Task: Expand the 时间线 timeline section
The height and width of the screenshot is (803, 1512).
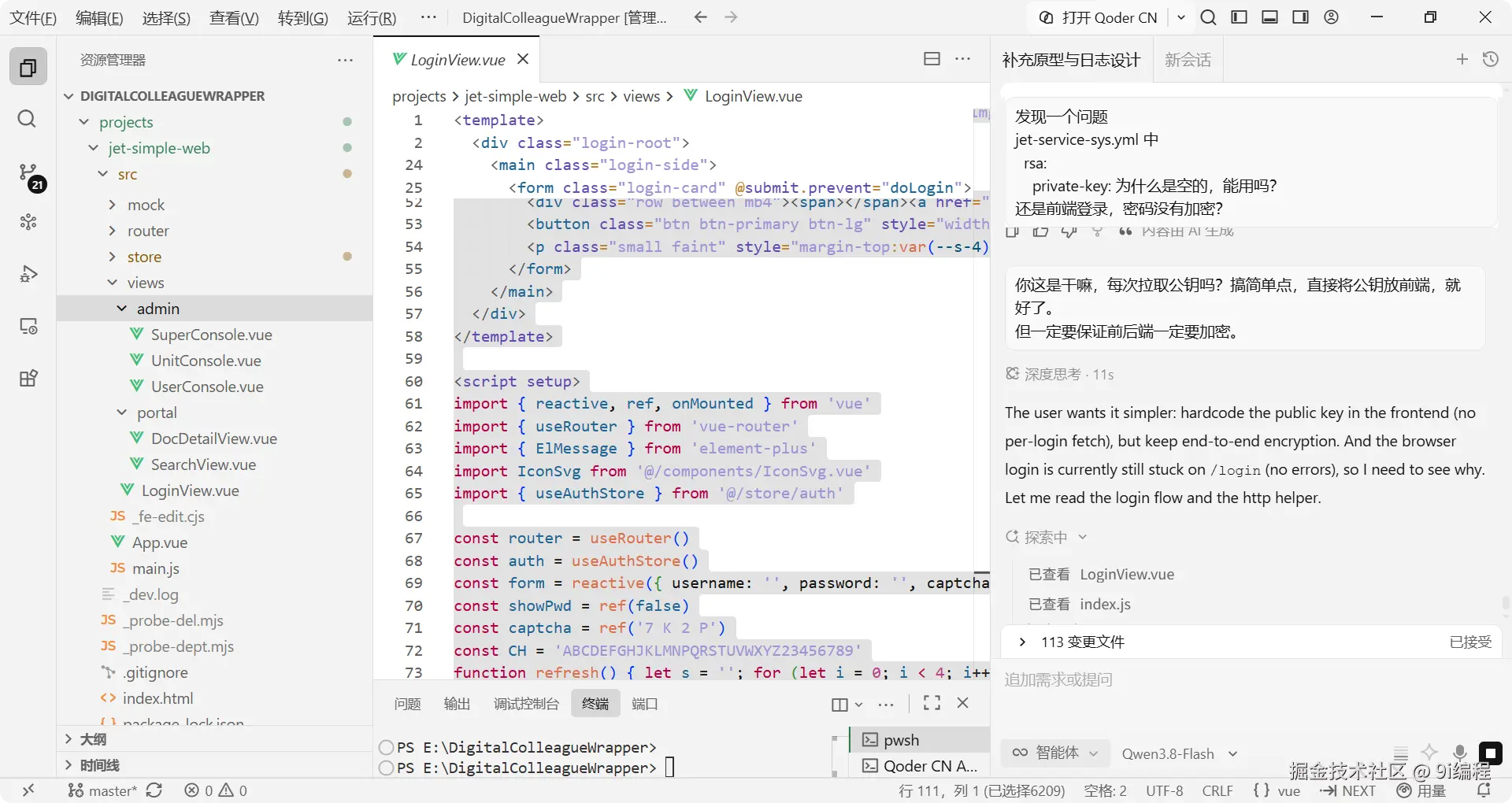Action: point(214,765)
